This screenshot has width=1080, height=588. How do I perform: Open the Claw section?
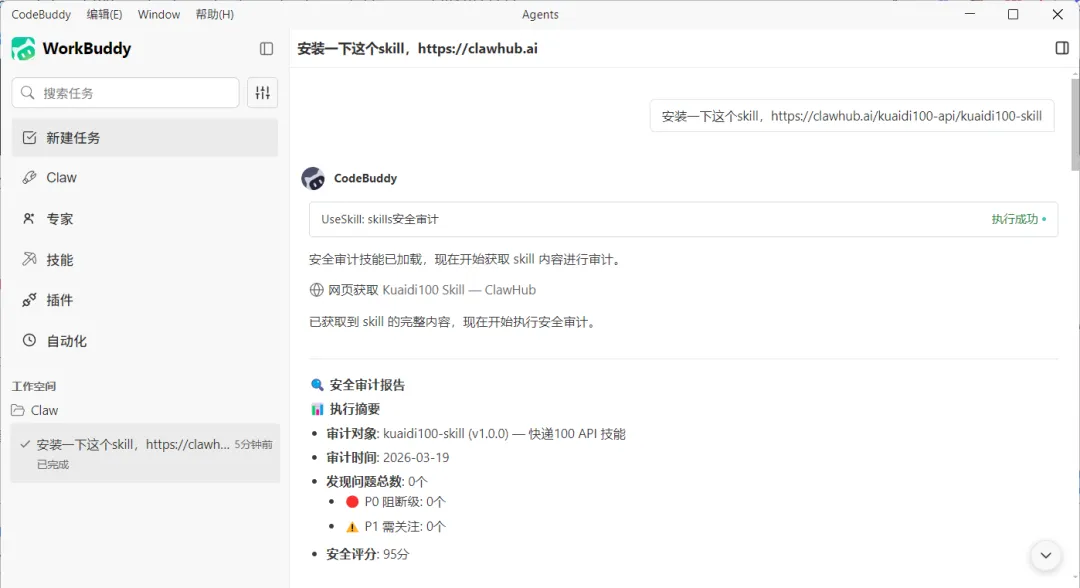[x=145, y=178]
